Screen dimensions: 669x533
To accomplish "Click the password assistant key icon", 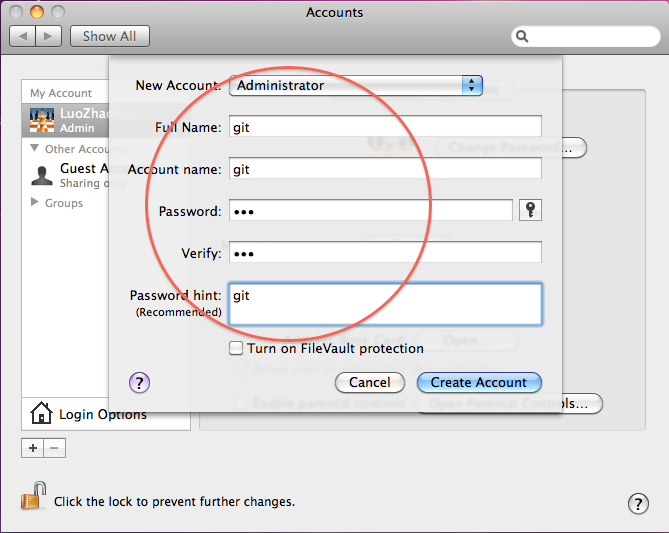I will tap(531, 211).
